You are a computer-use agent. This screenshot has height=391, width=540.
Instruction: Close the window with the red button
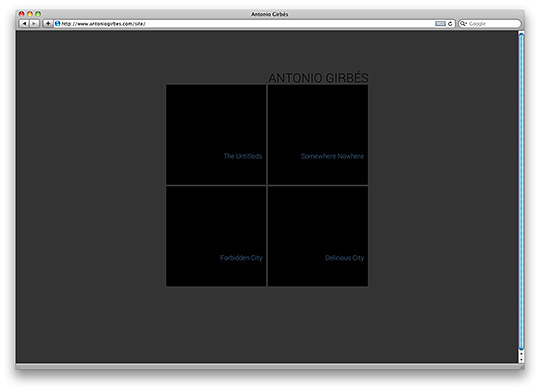coord(21,14)
